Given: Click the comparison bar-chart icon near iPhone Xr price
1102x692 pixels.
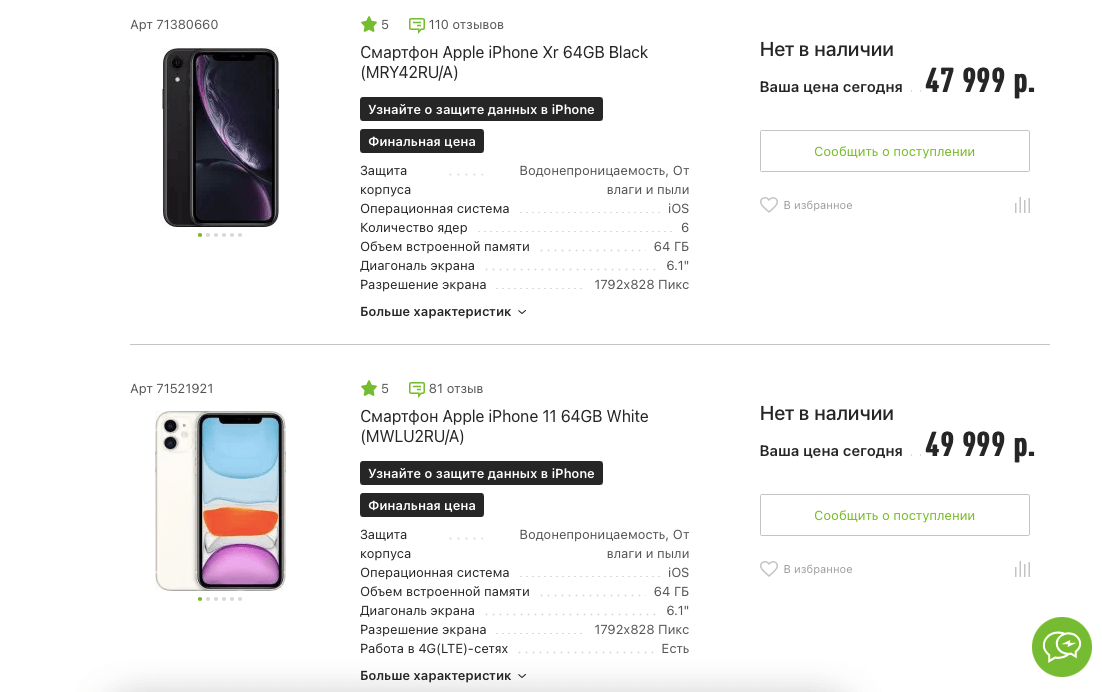Looking at the screenshot, I should [x=1021, y=204].
